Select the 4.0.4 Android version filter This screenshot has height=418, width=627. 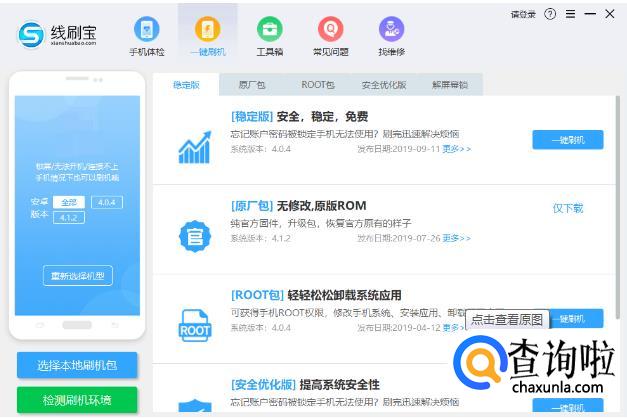(x=107, y=202)
